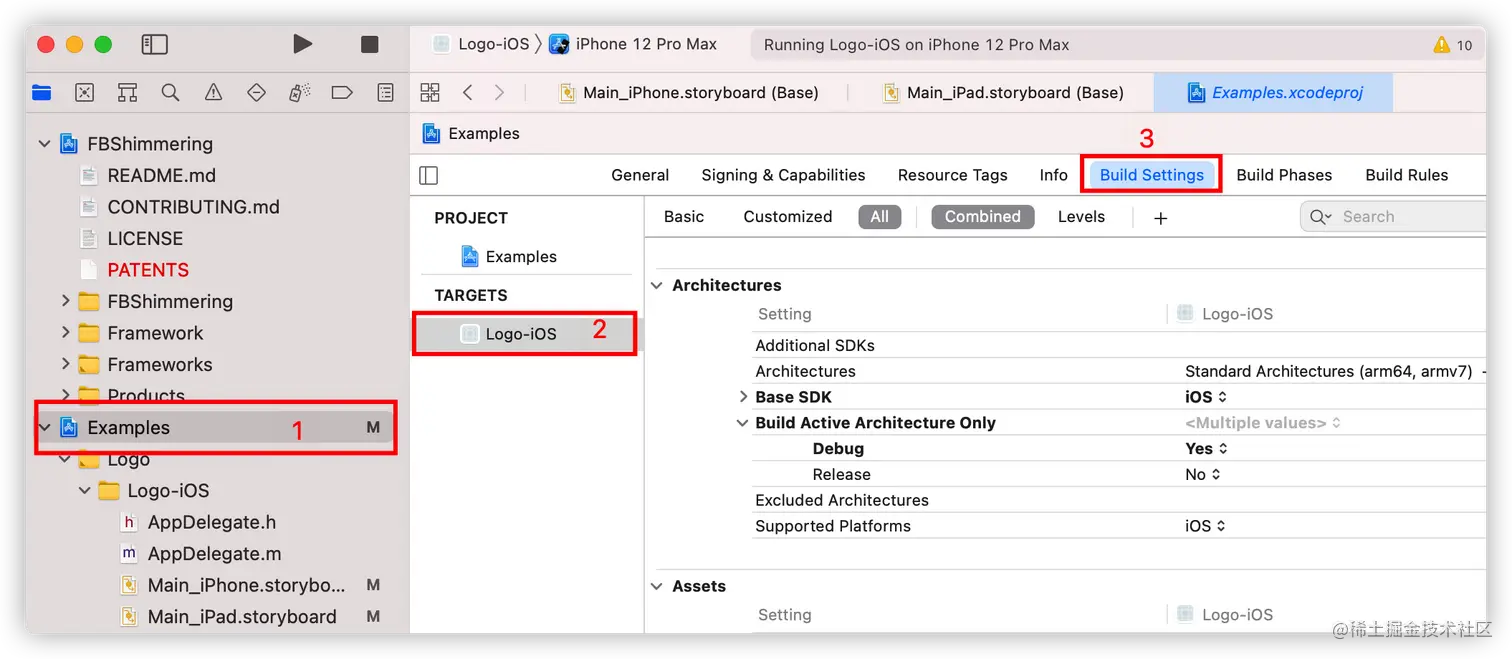The width and height of the screenshot is (1512, 659).
Task: Show All build settings
Action: (x=879, y=217)
